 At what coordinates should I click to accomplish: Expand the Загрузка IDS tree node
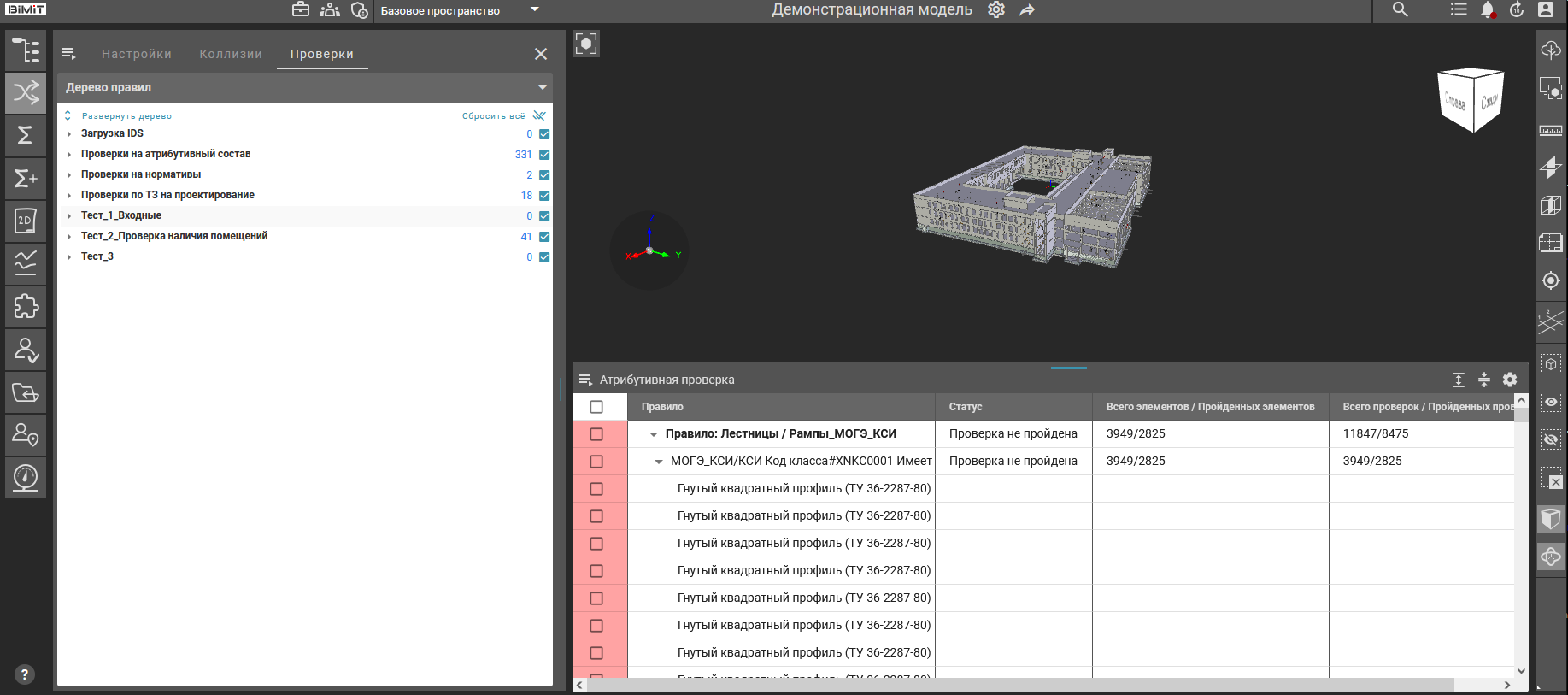[x=69, y=134]
